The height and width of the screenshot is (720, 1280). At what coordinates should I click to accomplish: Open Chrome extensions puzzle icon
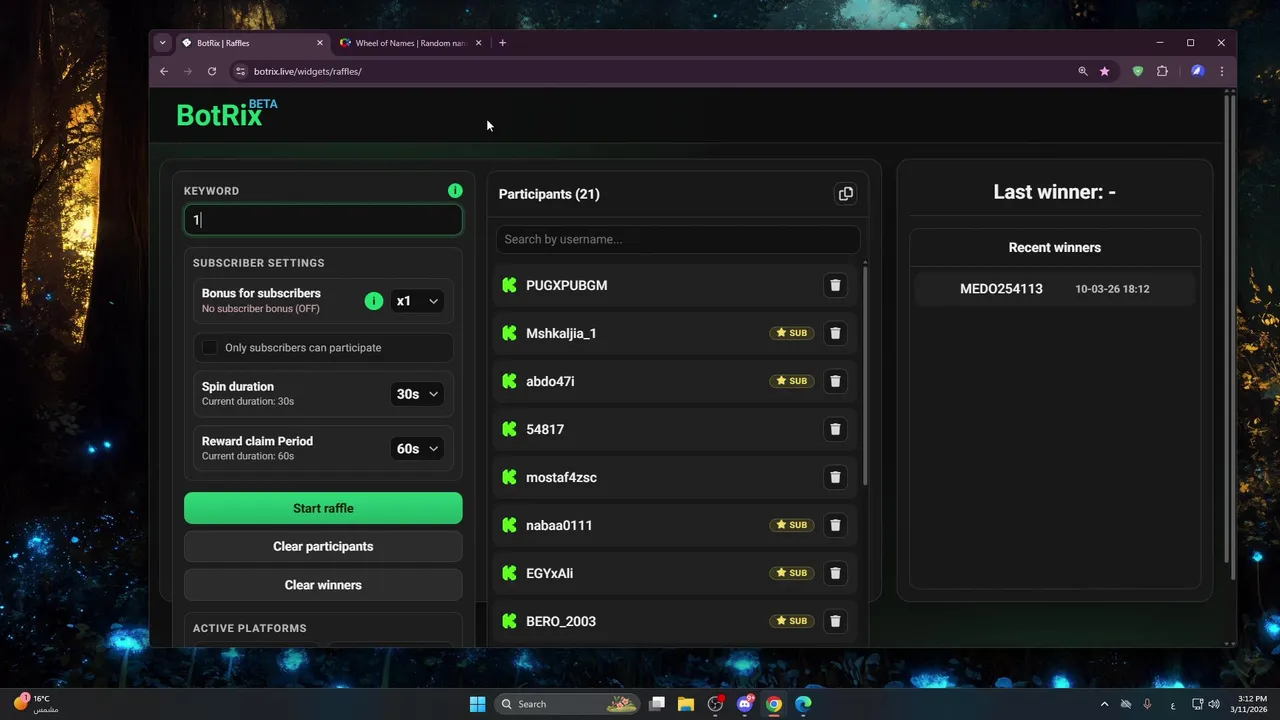point(1162,71)
